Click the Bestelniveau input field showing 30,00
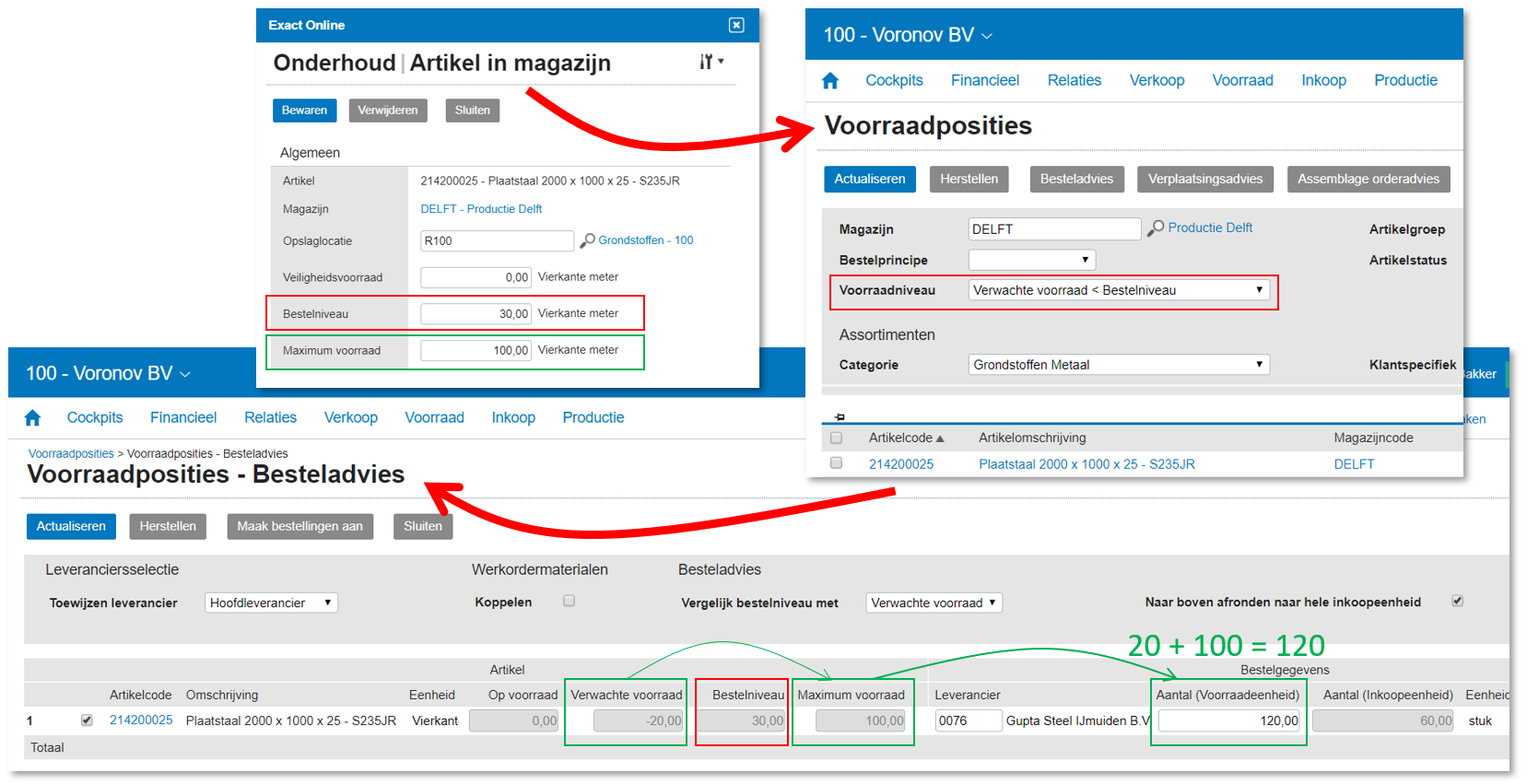Image resolution: width=1527 pixels, height=784 pixels. 476,314
